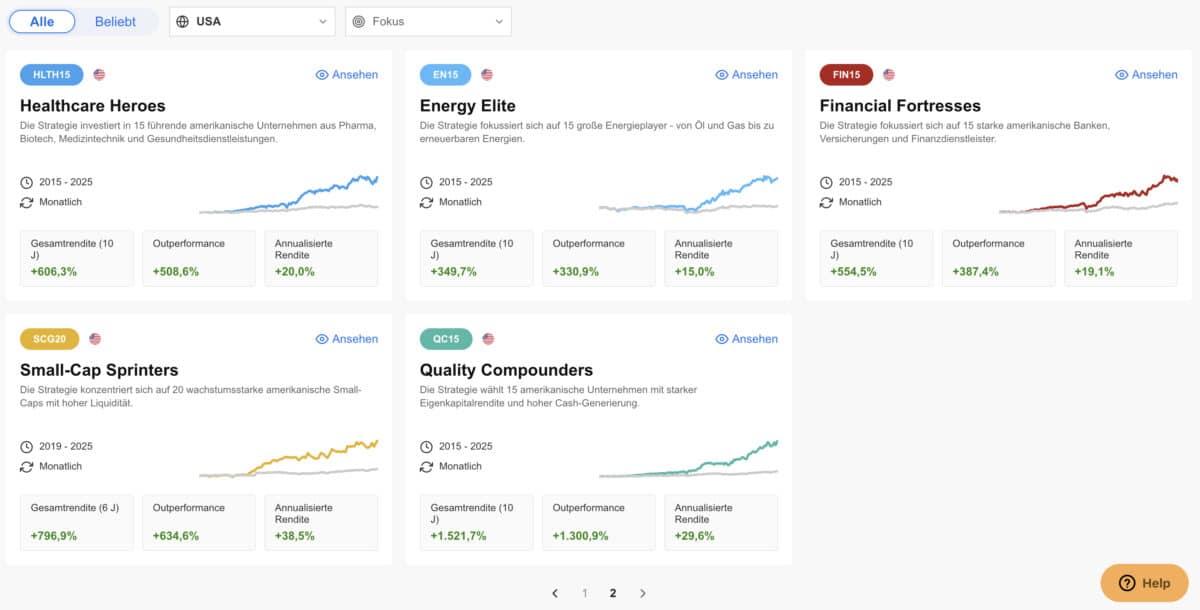1200x610 pixels.
Task: Click the focus icon in the Fokus selector
Action: pos(356,21)
